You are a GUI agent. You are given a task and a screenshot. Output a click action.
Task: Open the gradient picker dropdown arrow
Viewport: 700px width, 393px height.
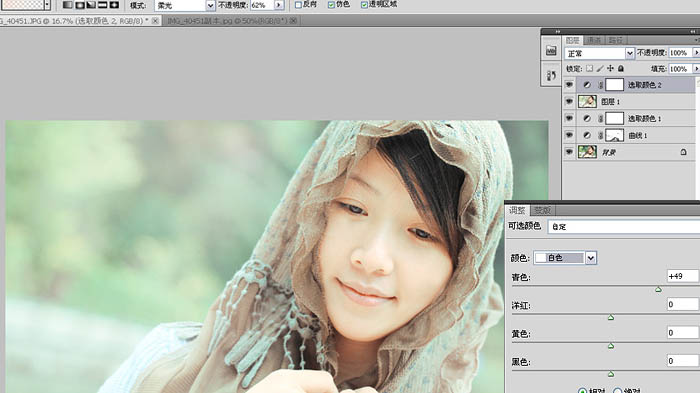[x=47, y=5]
